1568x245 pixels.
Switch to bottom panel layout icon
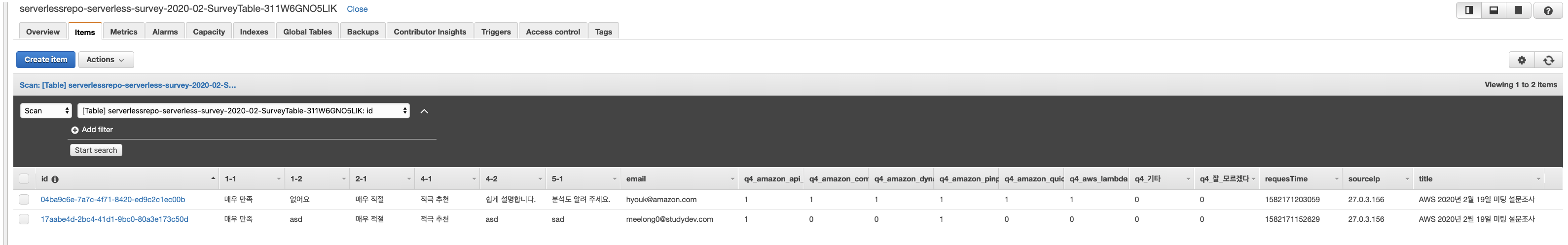pyautogui.click(x=1494, y=10)
